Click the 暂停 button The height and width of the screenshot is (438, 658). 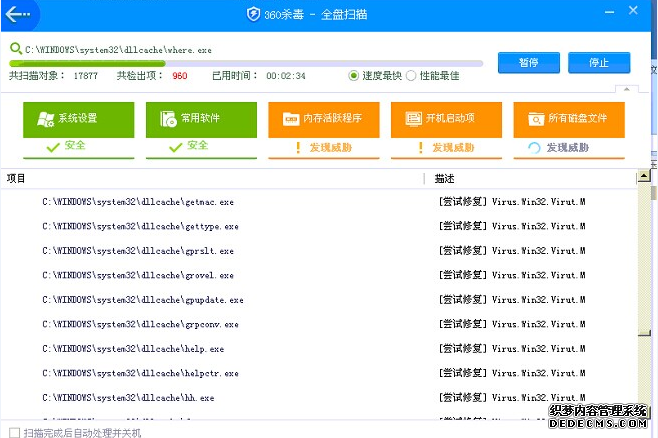(x=529, y=63)
